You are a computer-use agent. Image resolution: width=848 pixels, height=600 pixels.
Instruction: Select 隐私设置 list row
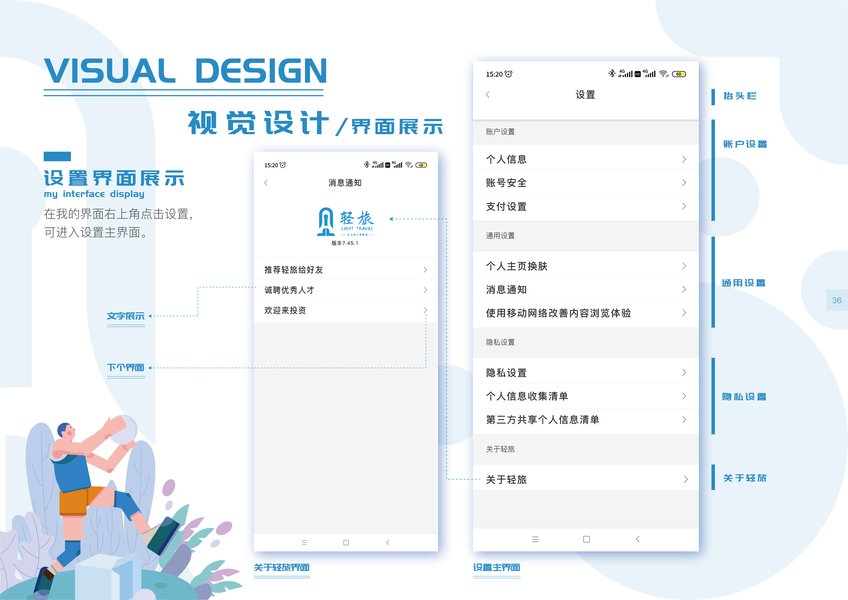click(586, 373)
